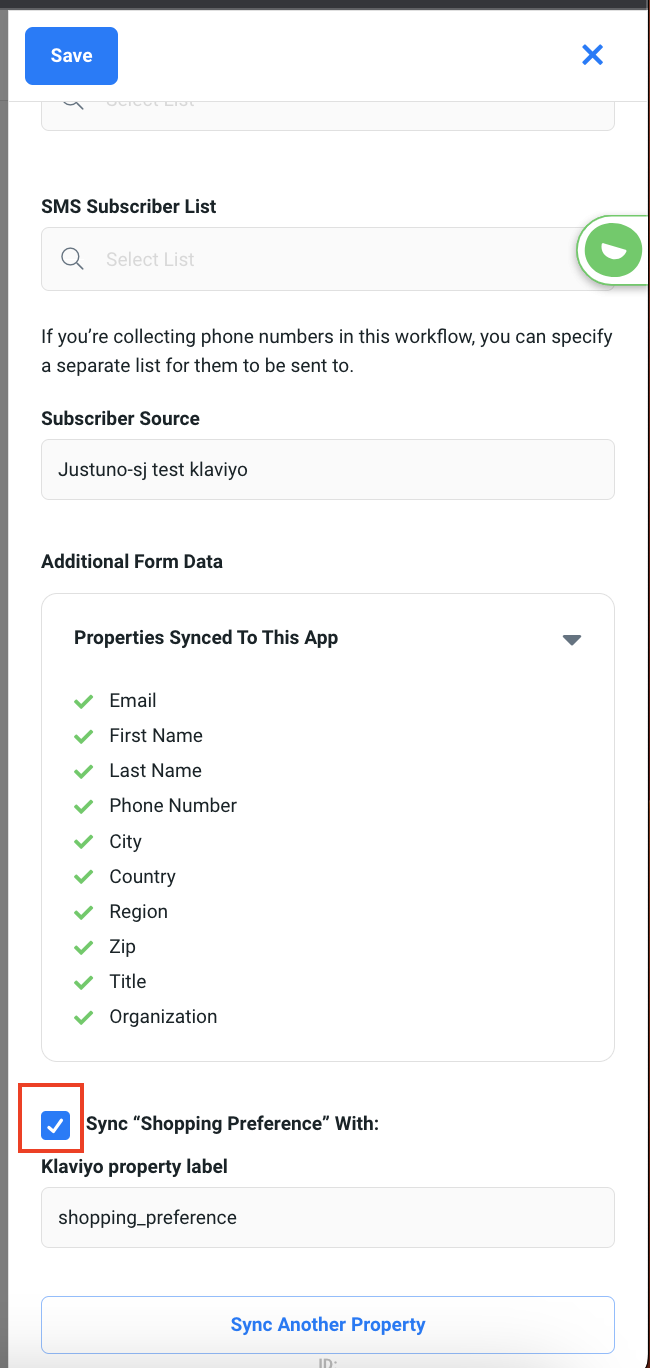Click the green checkmark beside Organization
The width and height of the screenshot is (650, 1368).
pyautogui.click(x=84, y=1017)
